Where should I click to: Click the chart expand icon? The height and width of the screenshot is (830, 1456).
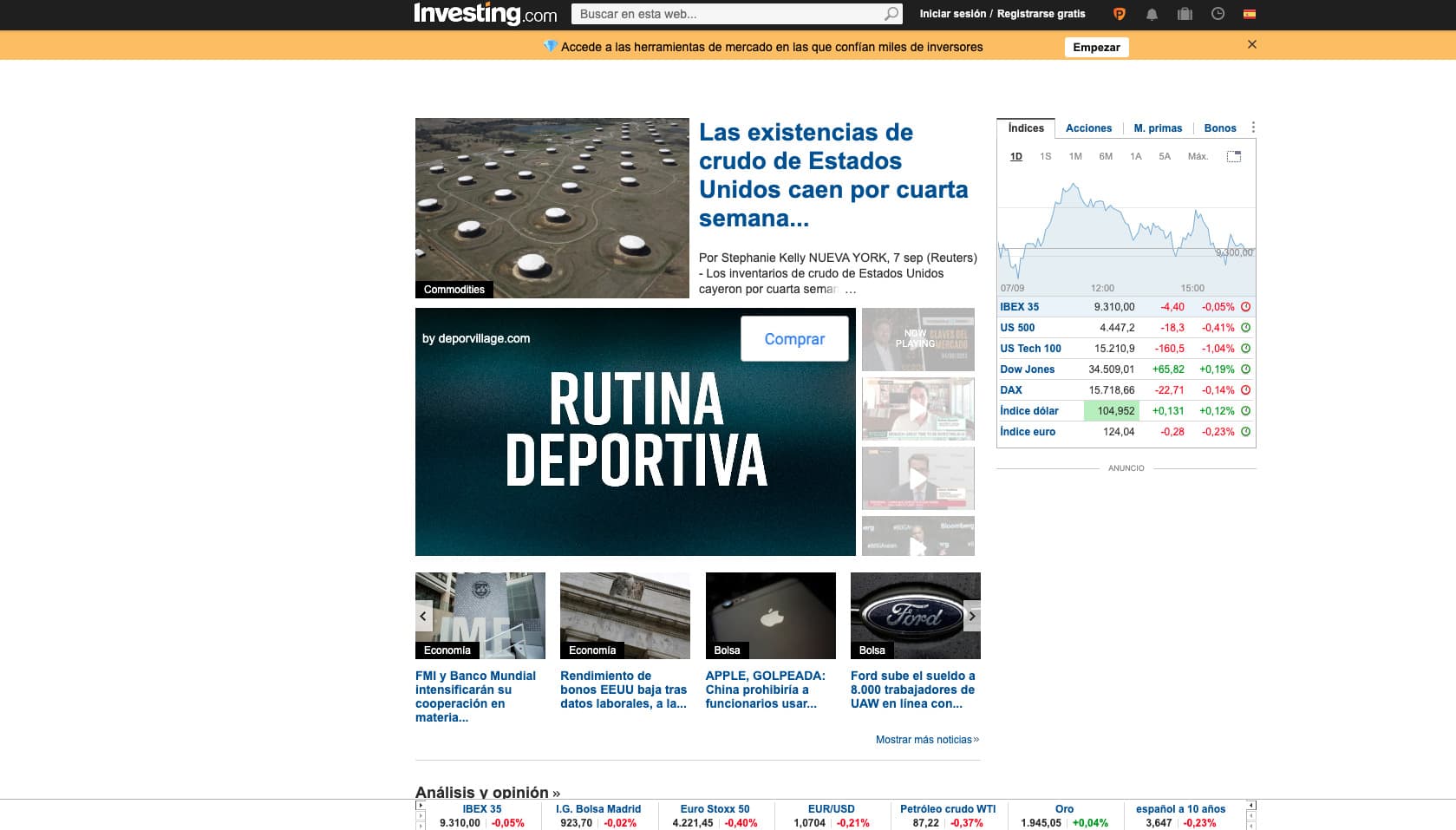click(x=1234, y=156)
